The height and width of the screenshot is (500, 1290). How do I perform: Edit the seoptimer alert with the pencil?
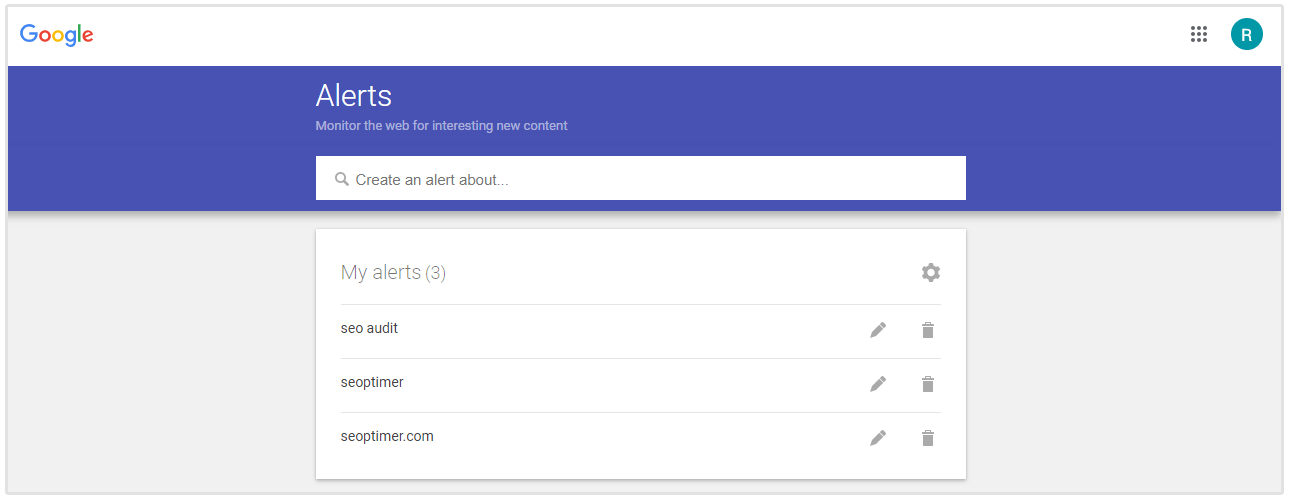tap(878, 384)
